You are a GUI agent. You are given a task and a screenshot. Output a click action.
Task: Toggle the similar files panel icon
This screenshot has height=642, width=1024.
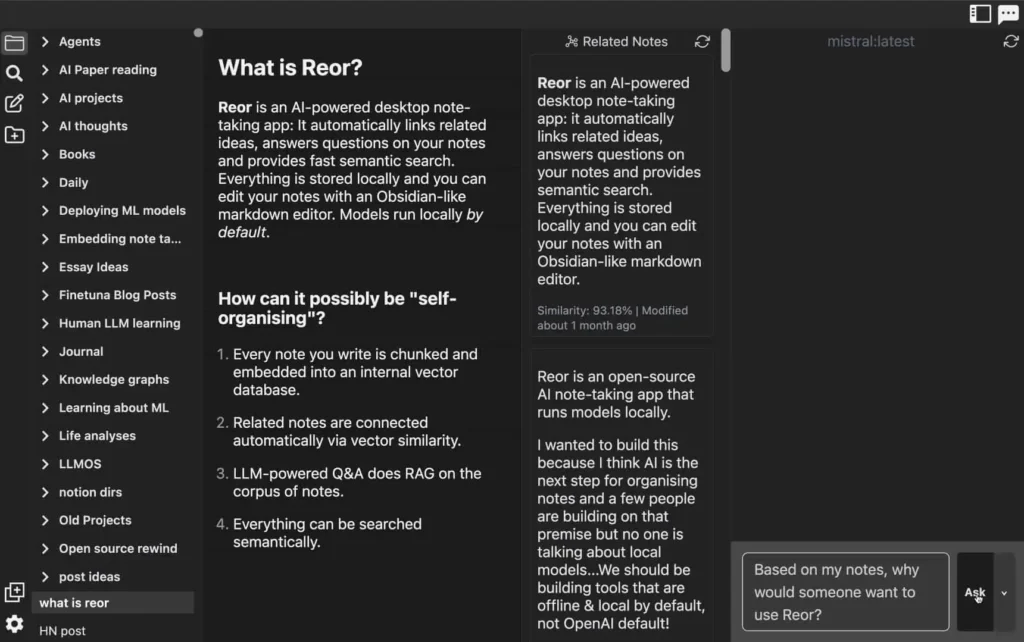tap(981, 13)
